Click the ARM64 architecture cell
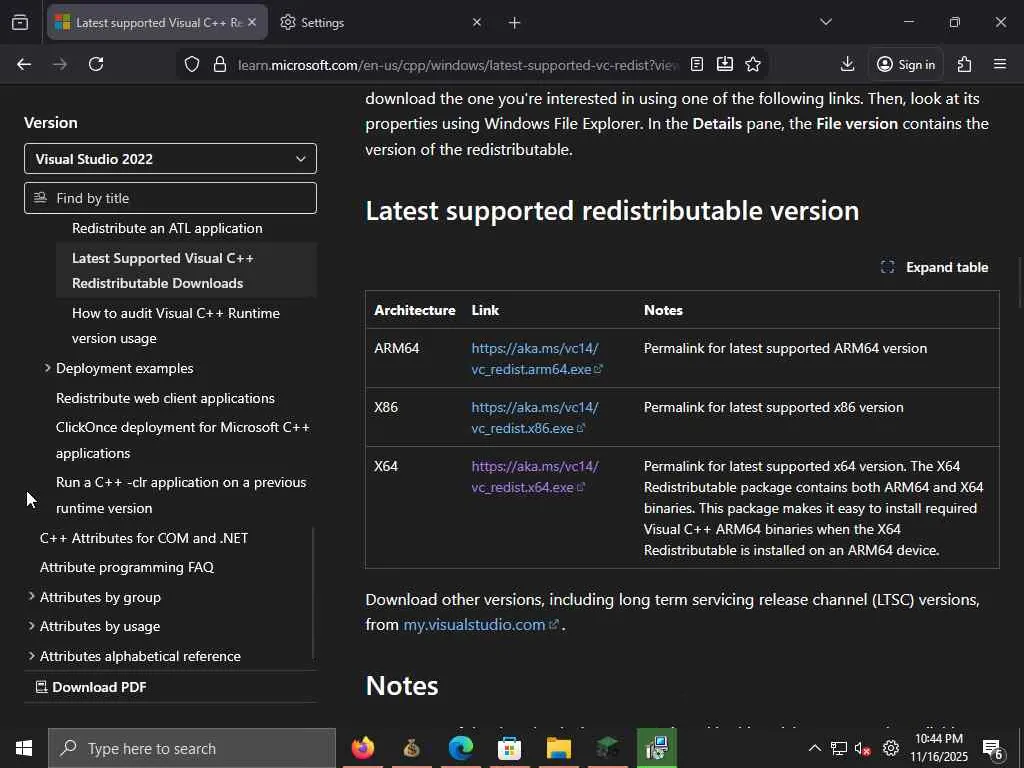 pos(396,348)
